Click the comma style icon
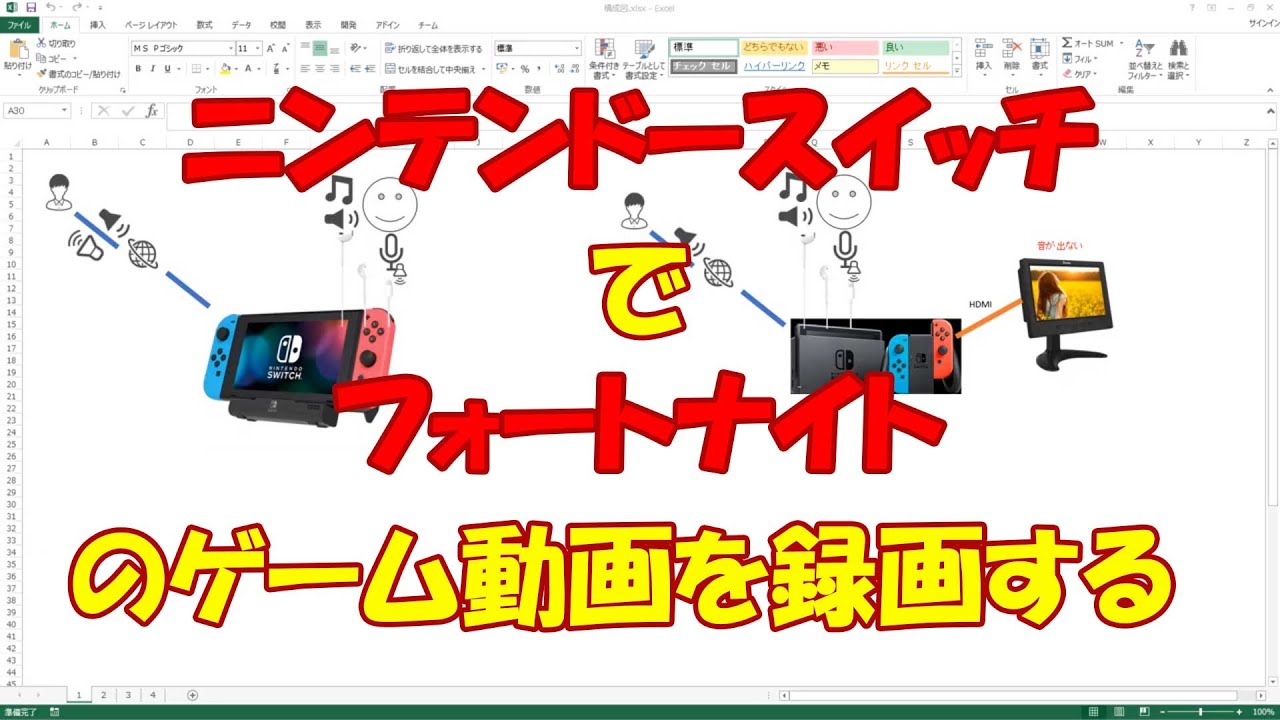1280x720 pixels. (x=539, y=69)
